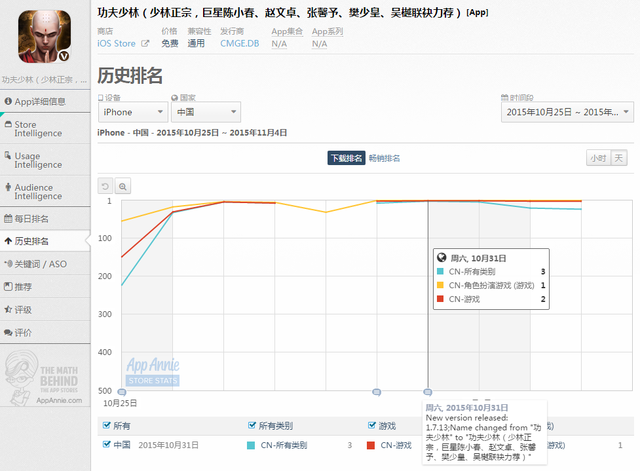640x471 pixels.
Task: Select the 下载排名 download rank tab
Action: pos(346,158)
